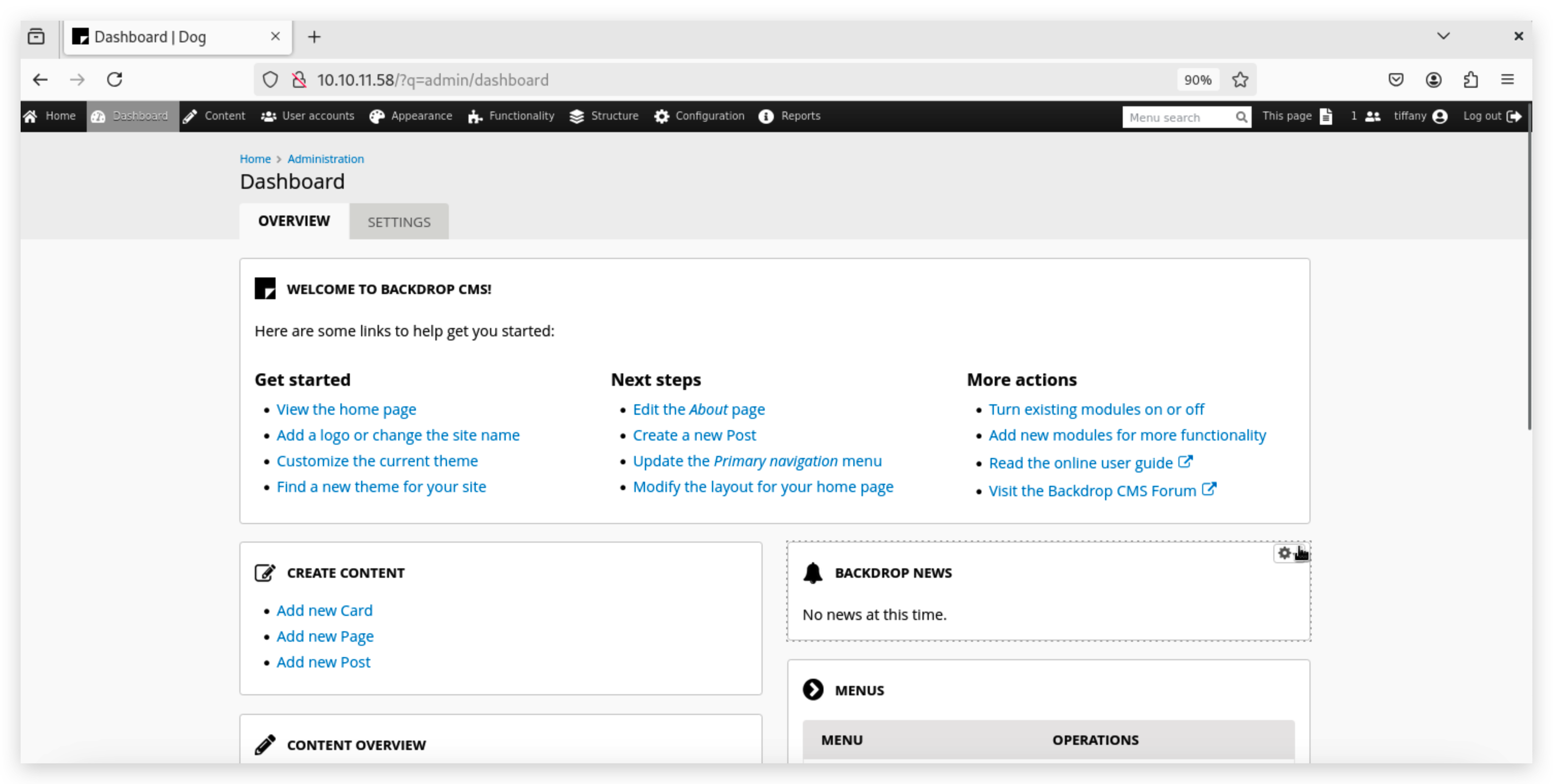The height and width of the screenshot is (784, 1553).
Task: Expand the tiffany user account menu
Action: pyautogui.click(x=1419, y=116)
